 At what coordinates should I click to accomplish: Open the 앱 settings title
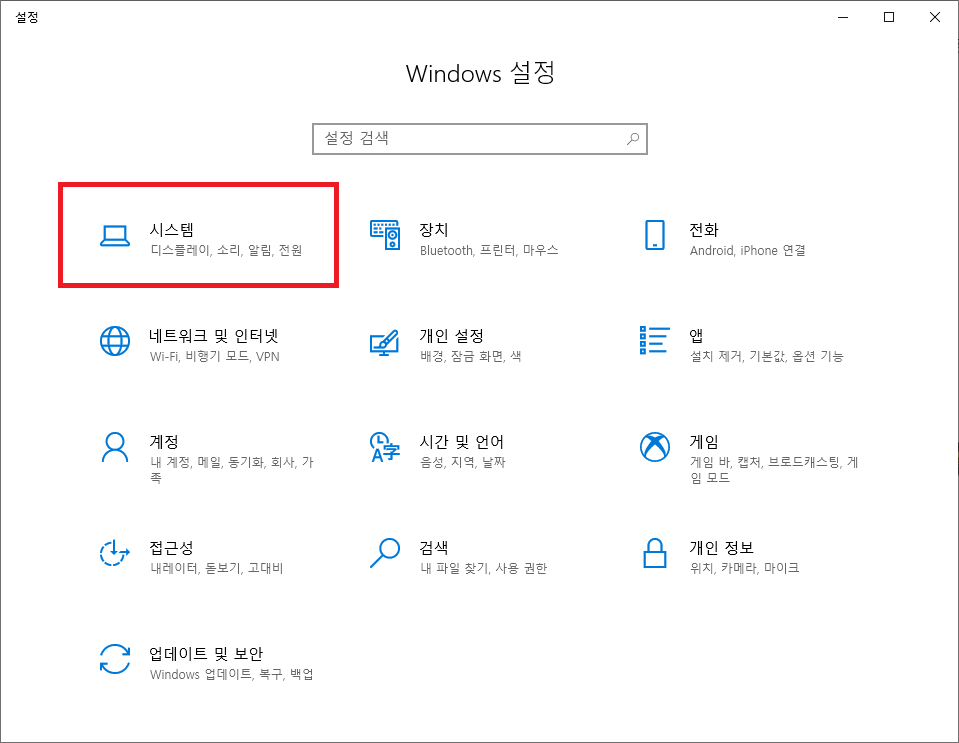696,336
